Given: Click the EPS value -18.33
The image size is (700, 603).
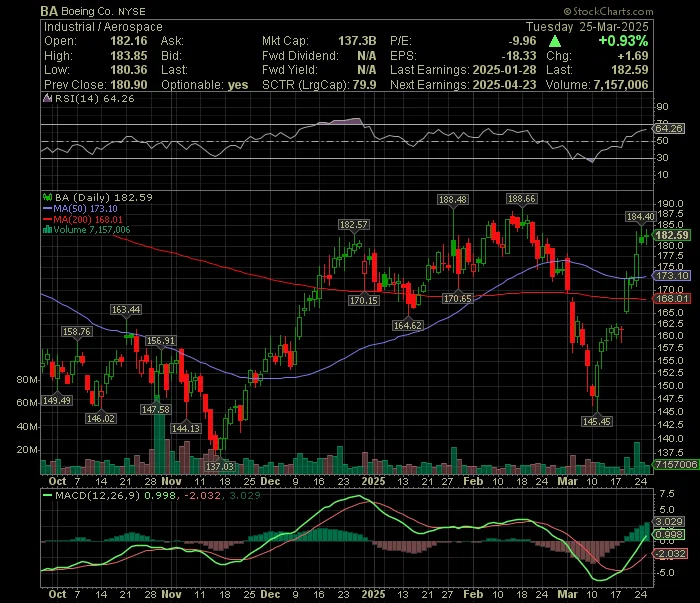Looking at the screenshot, I should click(x=518, y=56).
